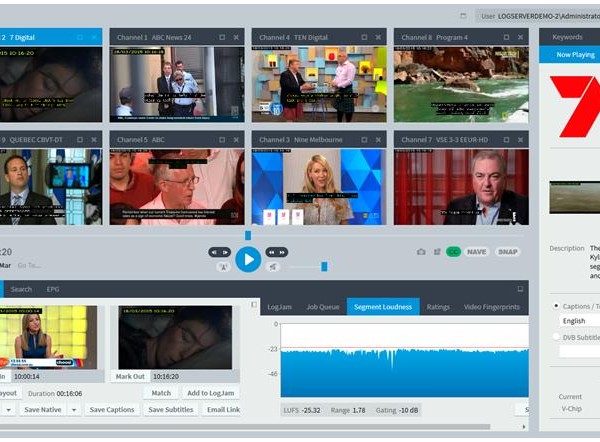The height and width of the screenshot is (442, 600).
Task: Switch to the LogJam tab
Action: pyautogui.click(x=279, y=307)
